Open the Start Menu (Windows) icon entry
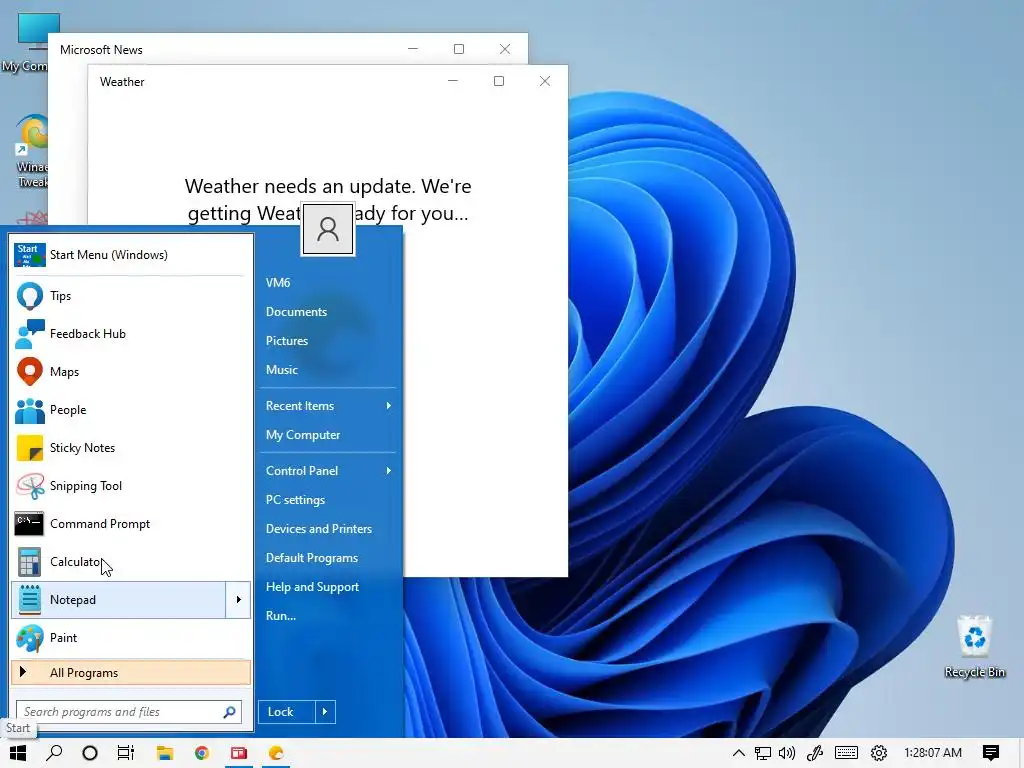The width and height of the screenshot is (1024, 768). click(29, 255)
